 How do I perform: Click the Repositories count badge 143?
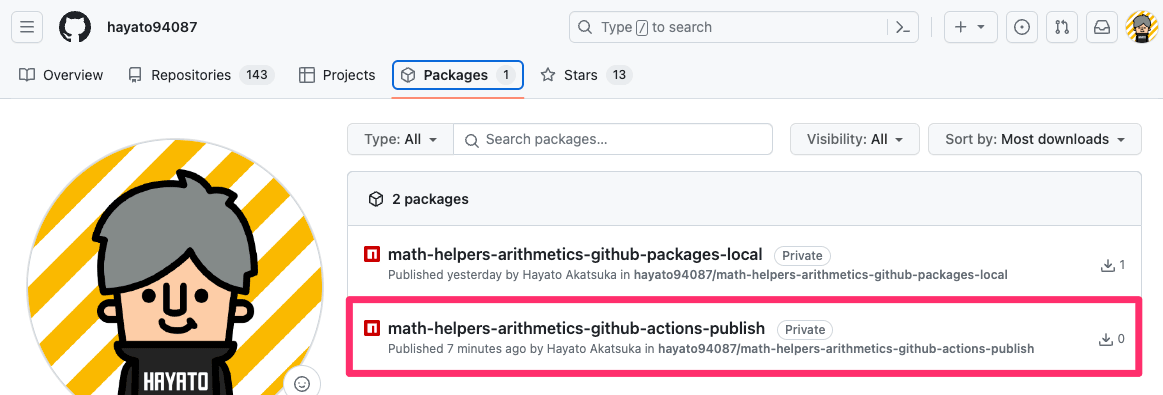click(x=257, y=75)
